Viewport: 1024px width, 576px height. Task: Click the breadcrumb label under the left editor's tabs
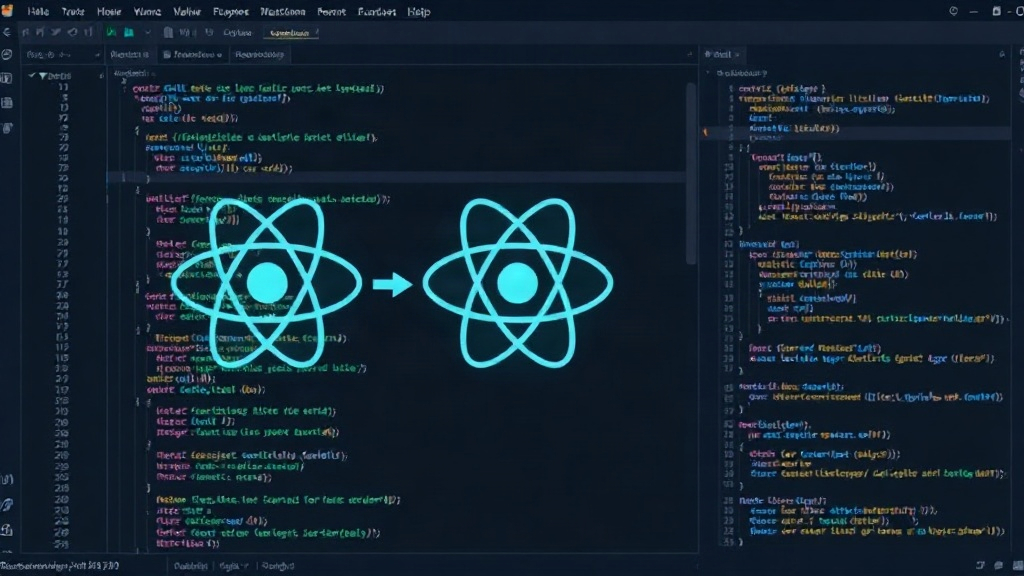tap(131, 73)
